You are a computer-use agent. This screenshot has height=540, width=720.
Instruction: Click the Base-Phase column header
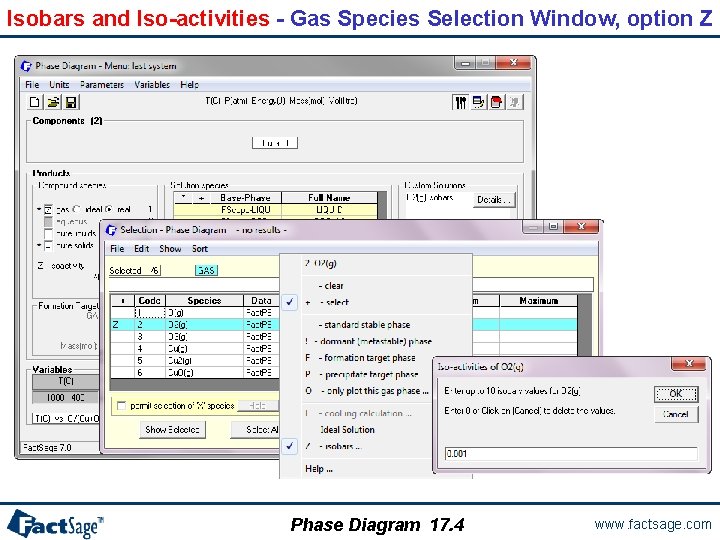(x=245, y=198)
